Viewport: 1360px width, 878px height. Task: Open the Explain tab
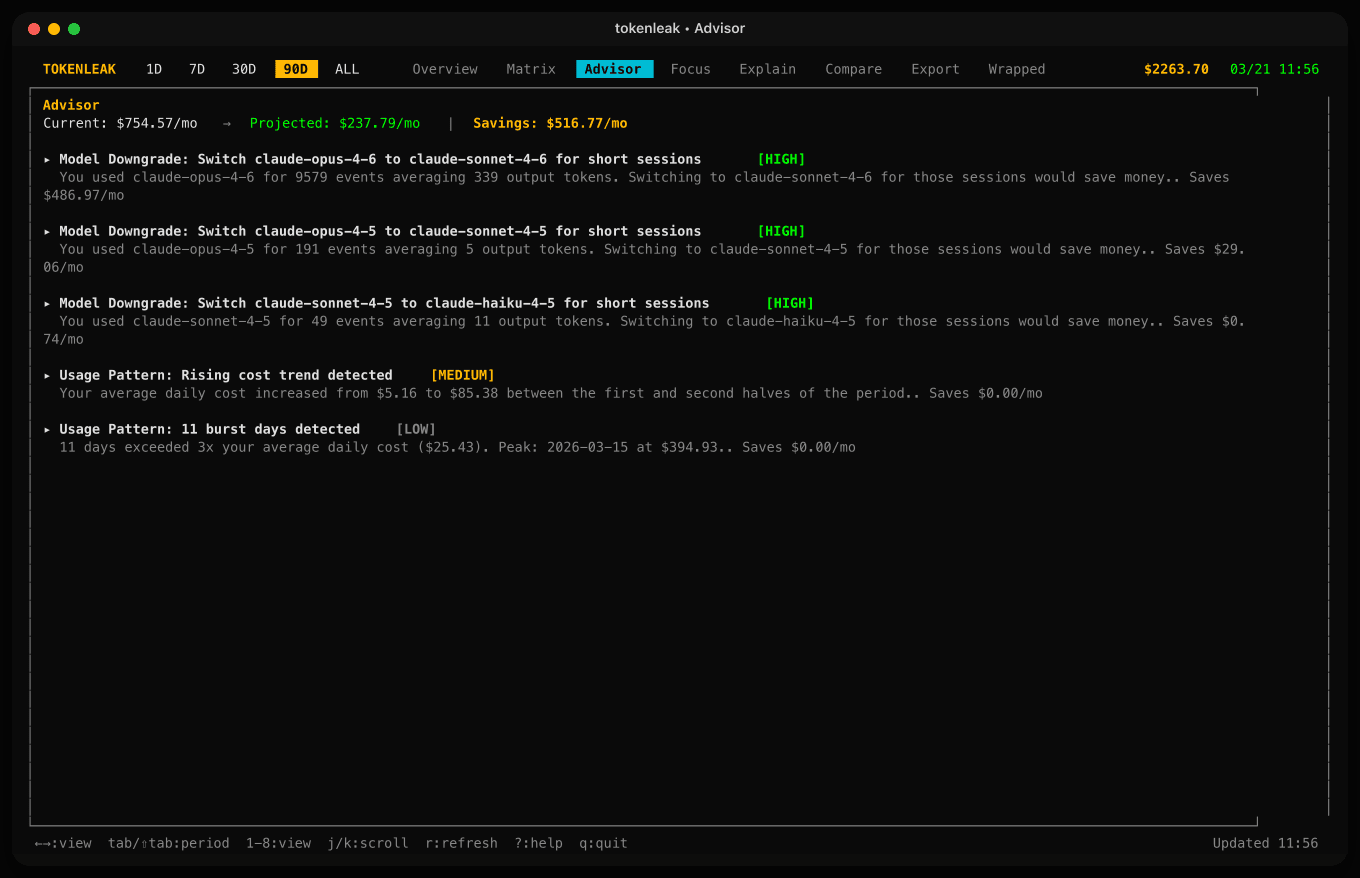[768, 69]
